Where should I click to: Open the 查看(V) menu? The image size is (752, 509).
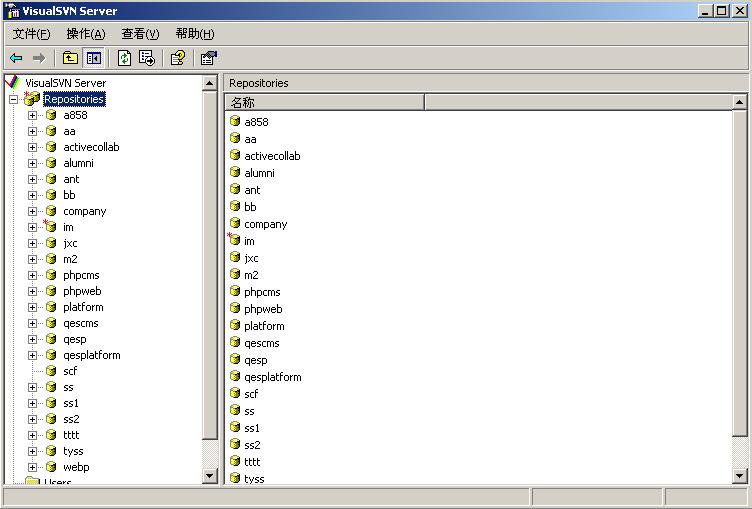[x=140, y=34]
